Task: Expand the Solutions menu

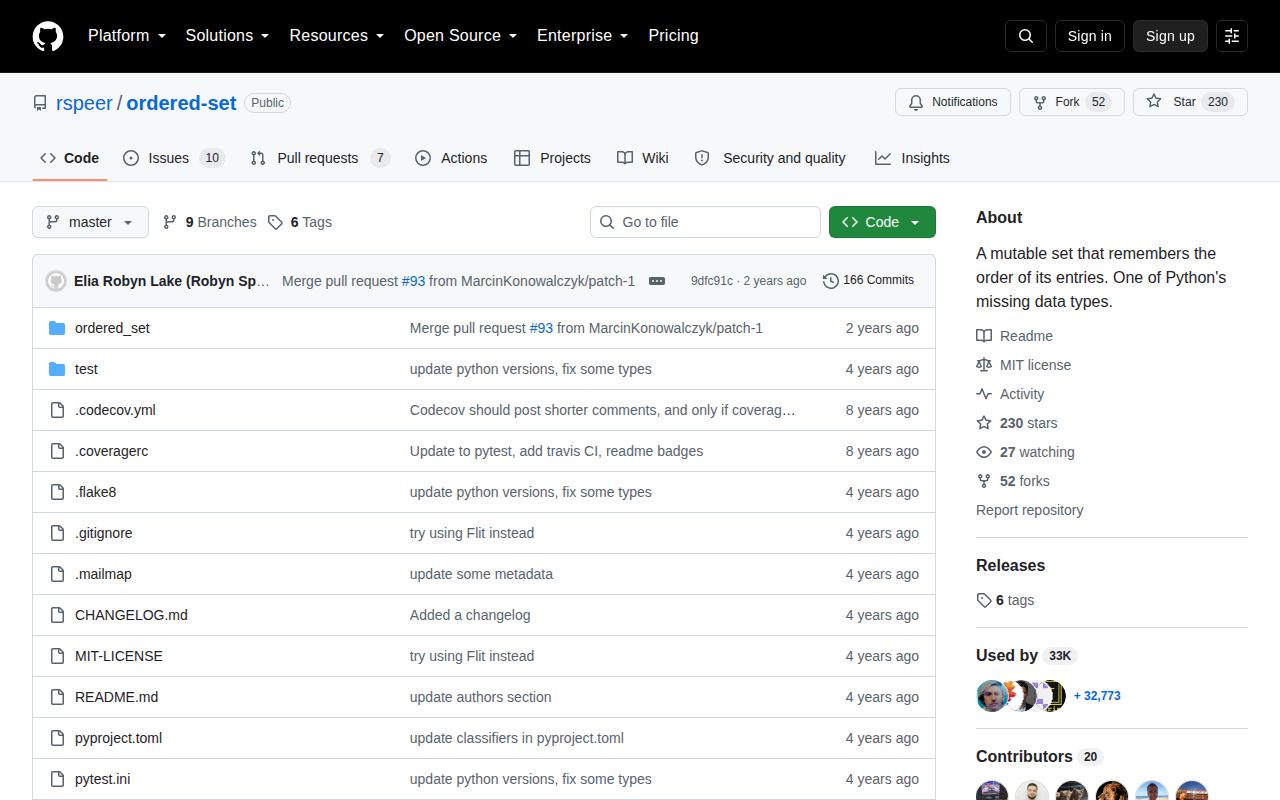Action: 227,36
